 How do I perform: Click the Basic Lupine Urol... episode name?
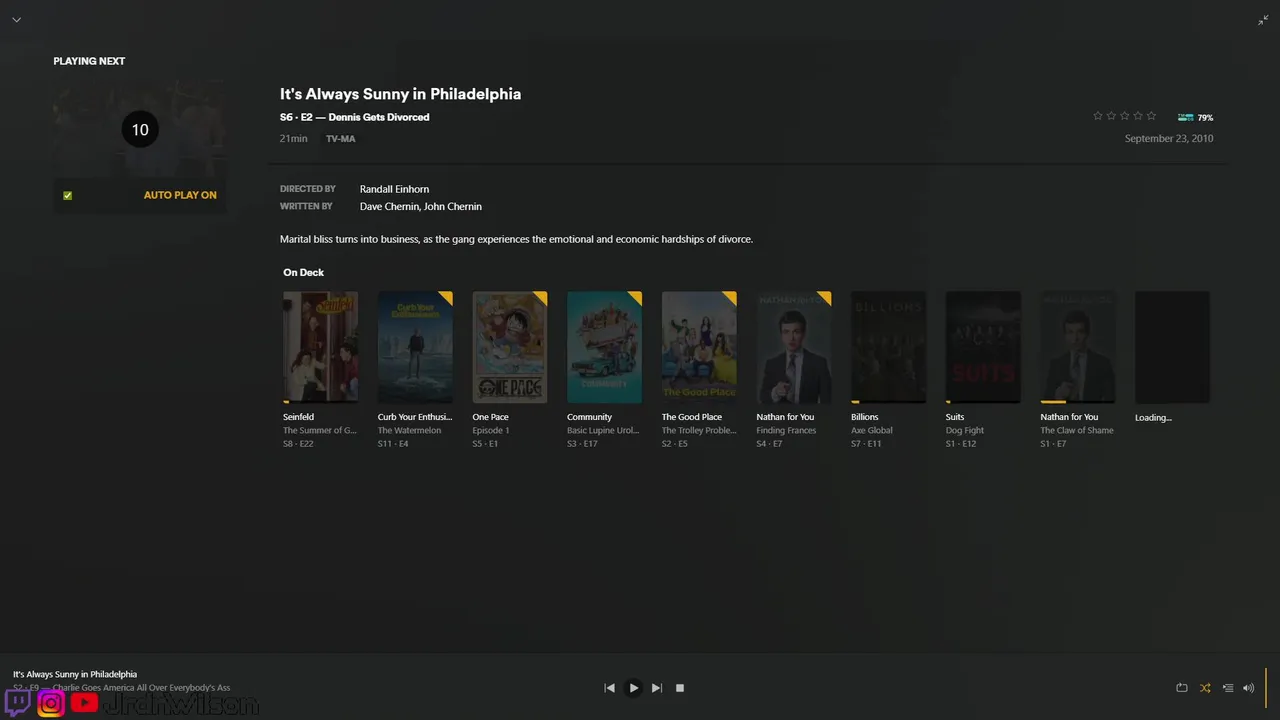(x=603, y=431)
